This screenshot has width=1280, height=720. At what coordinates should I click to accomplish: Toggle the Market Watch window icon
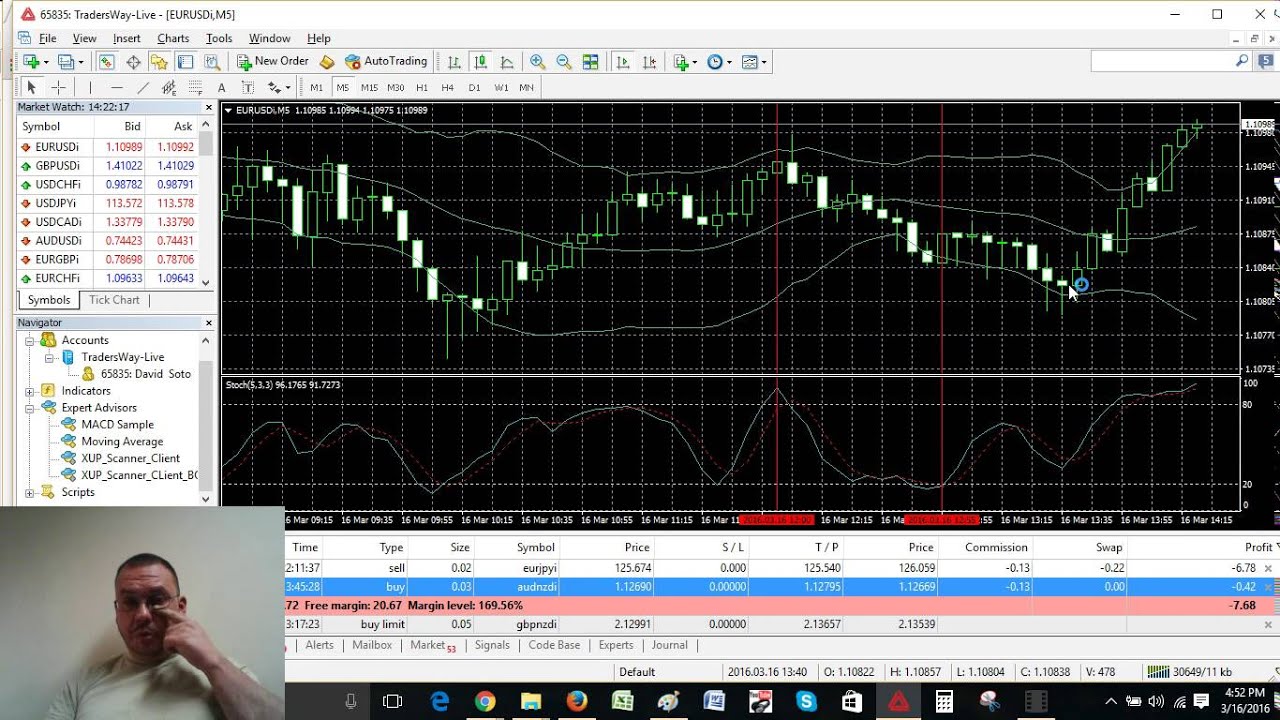click(106, 61)
